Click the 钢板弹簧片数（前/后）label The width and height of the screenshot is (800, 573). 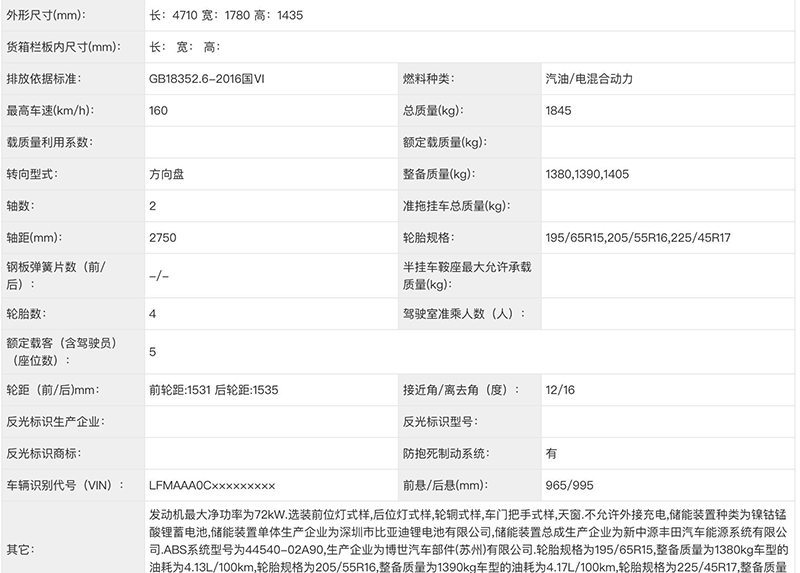click(x=56, y=276)
